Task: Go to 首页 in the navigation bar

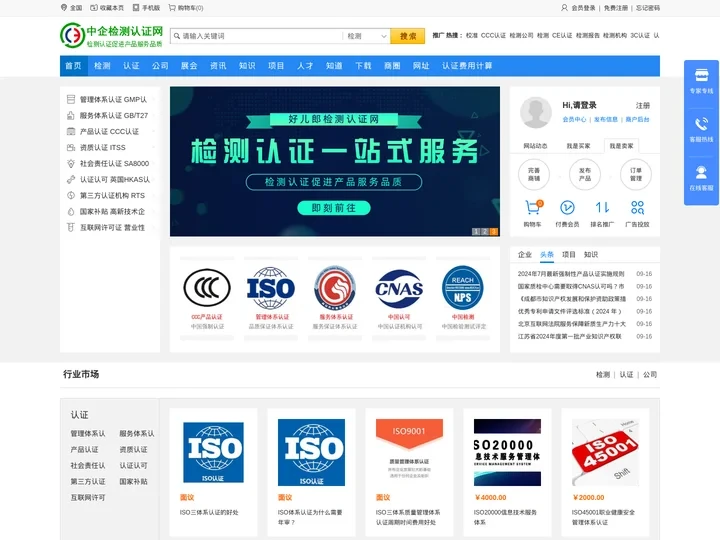Action: pos(73,66)
